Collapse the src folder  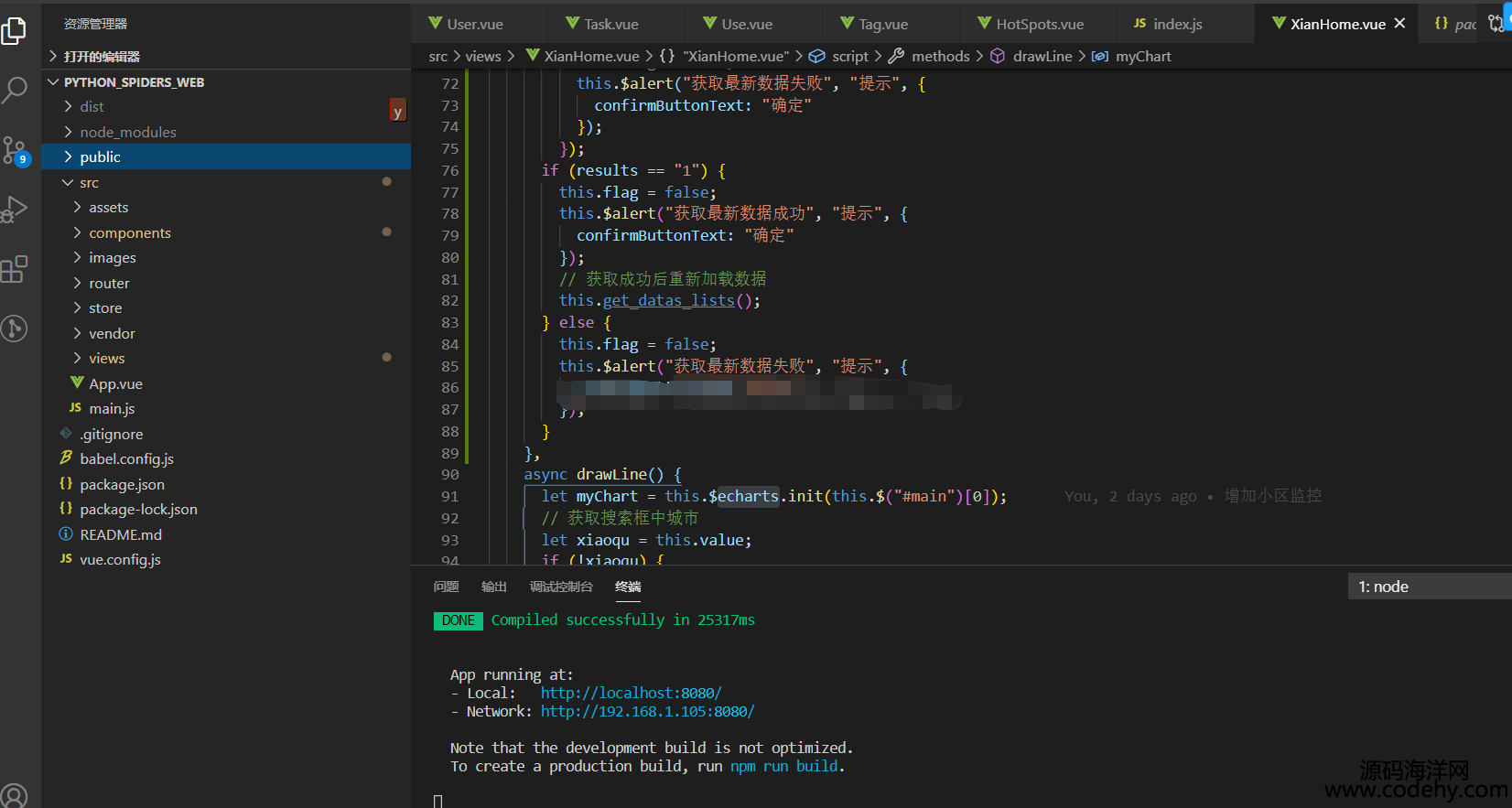(x=89, y=183)
